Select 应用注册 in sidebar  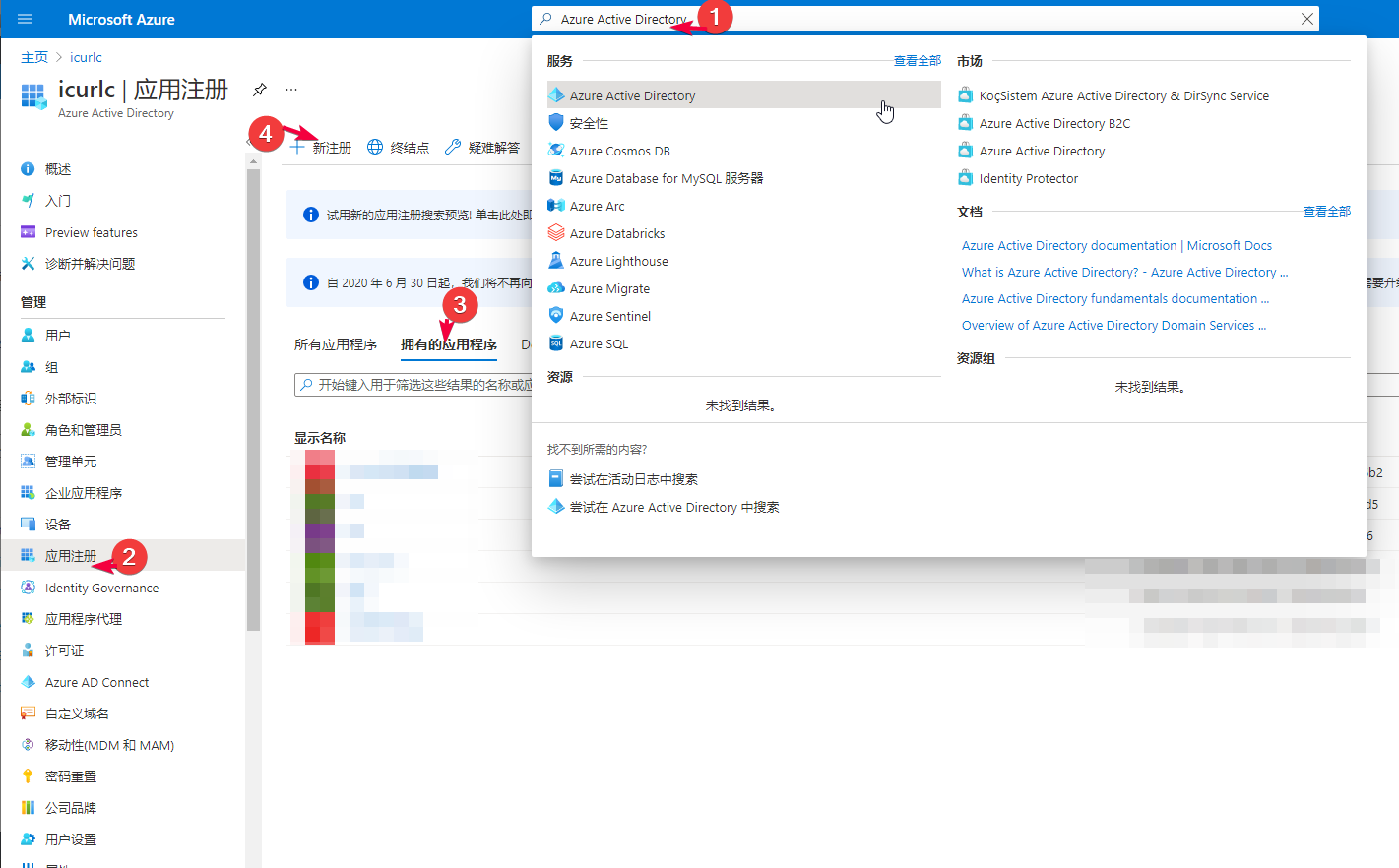[123, 556]
